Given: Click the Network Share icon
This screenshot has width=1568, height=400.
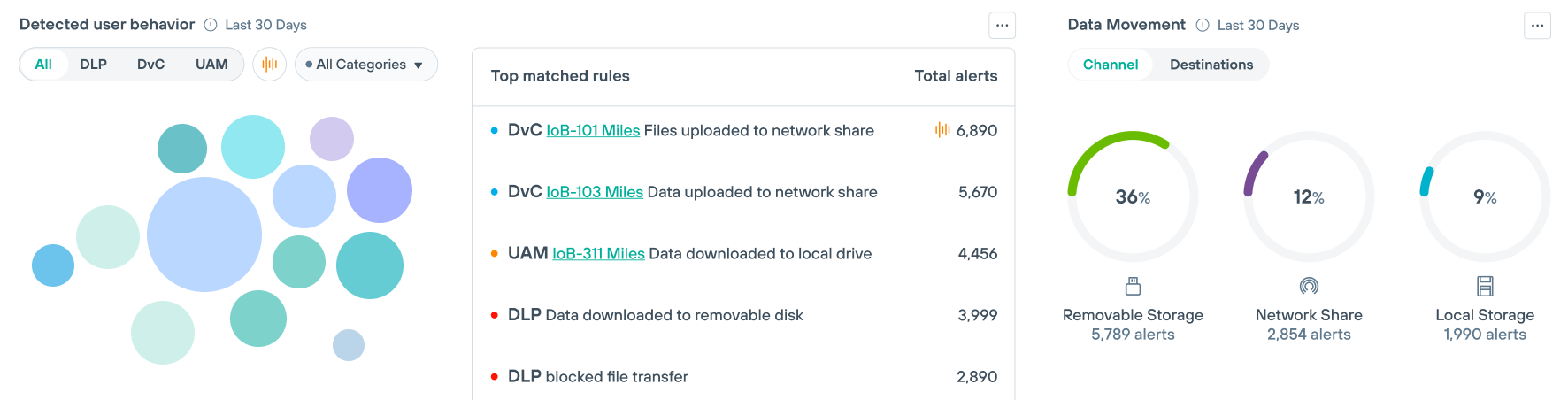Looking at the screenshot, I should (1309, 286).
